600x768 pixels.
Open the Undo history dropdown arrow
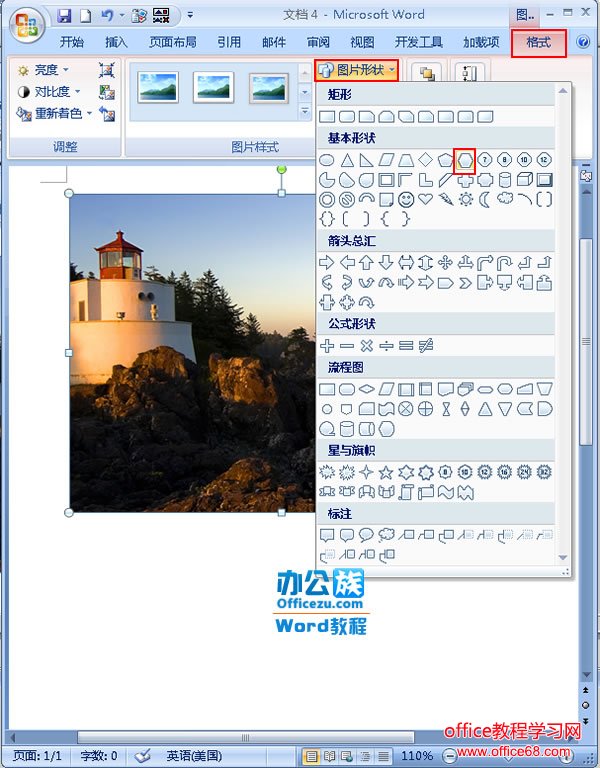[x=121, y=16]
